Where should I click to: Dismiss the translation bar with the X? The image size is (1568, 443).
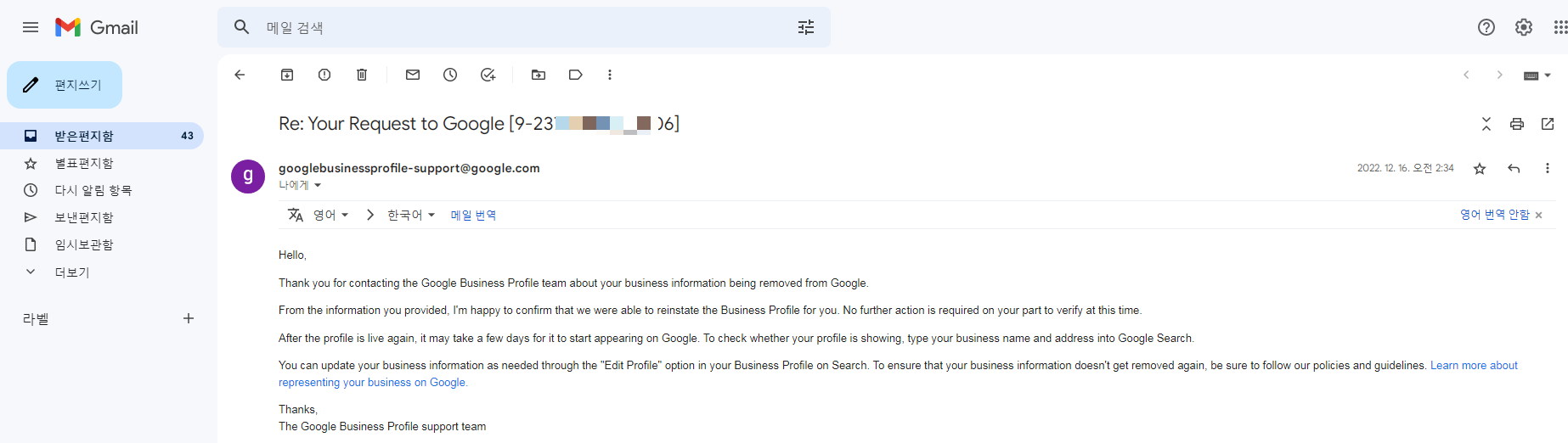pyautogui.click(x=1538, y=216)
